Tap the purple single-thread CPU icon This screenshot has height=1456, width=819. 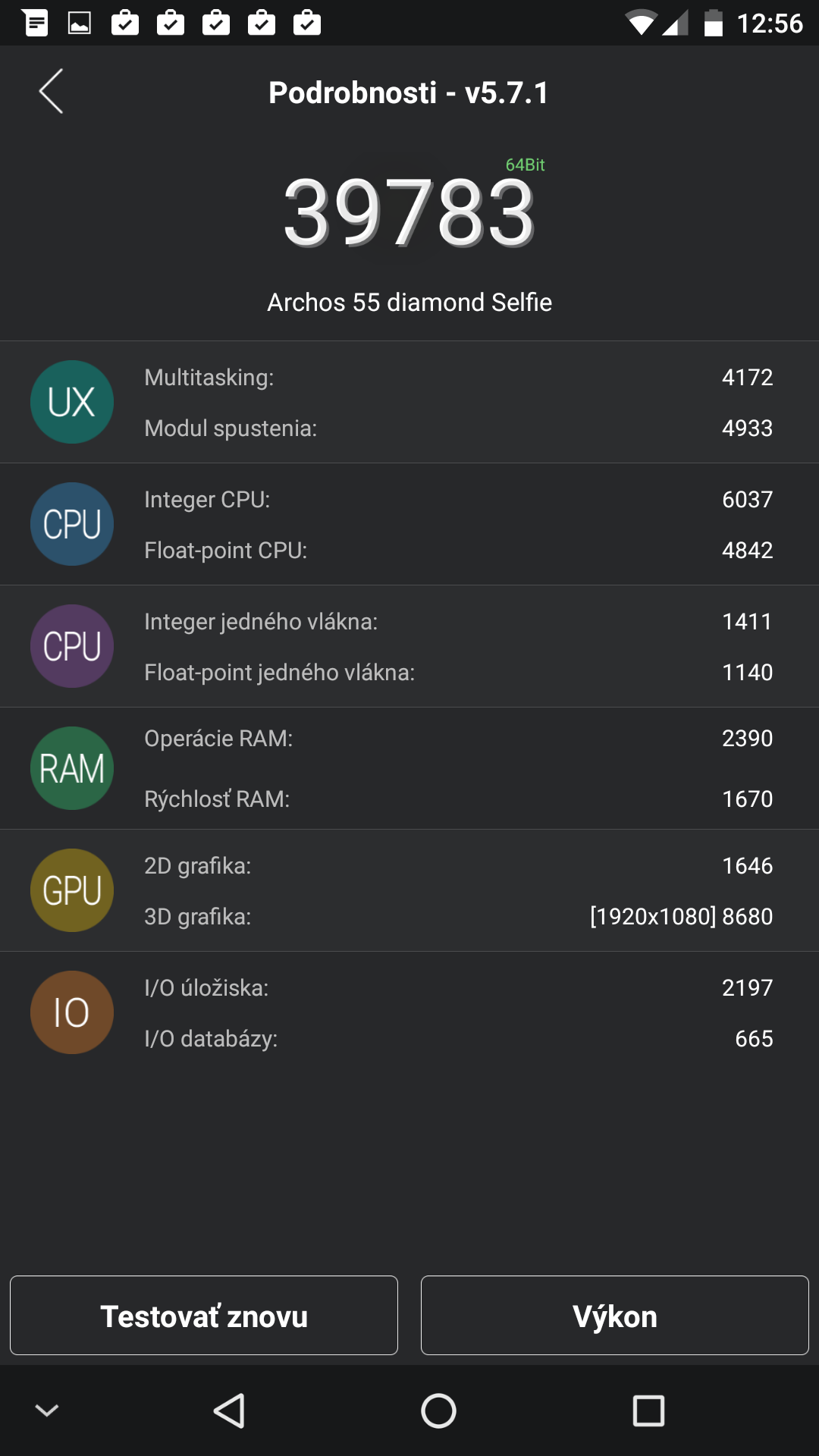point(72,646)
